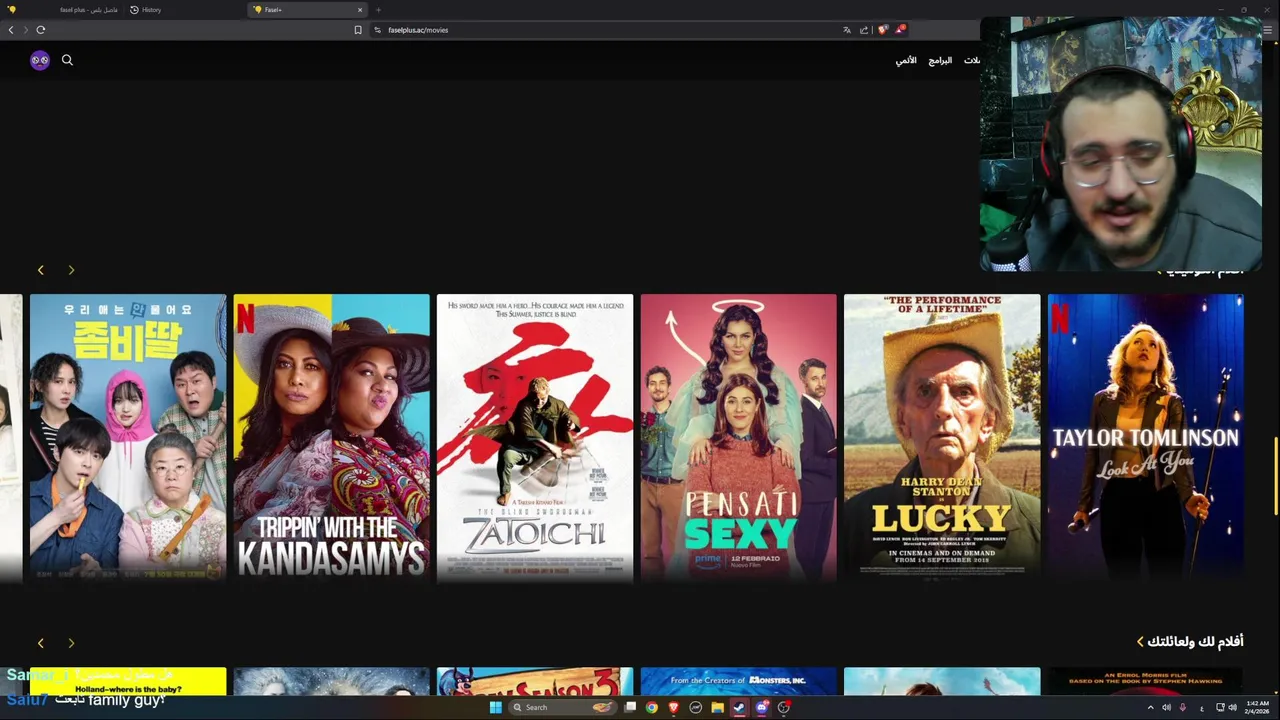Open File Explorer from the taskbar
1280x720 pixels.
click(x=718, y=707)
